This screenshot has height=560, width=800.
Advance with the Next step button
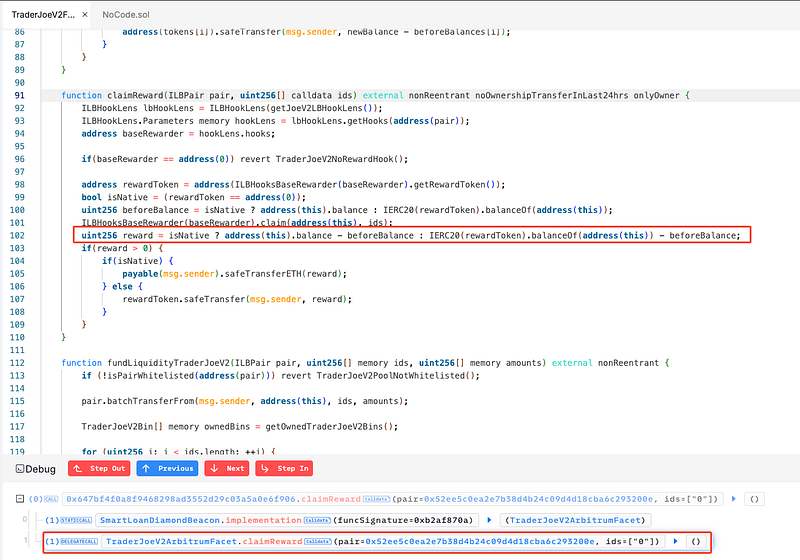227,468
